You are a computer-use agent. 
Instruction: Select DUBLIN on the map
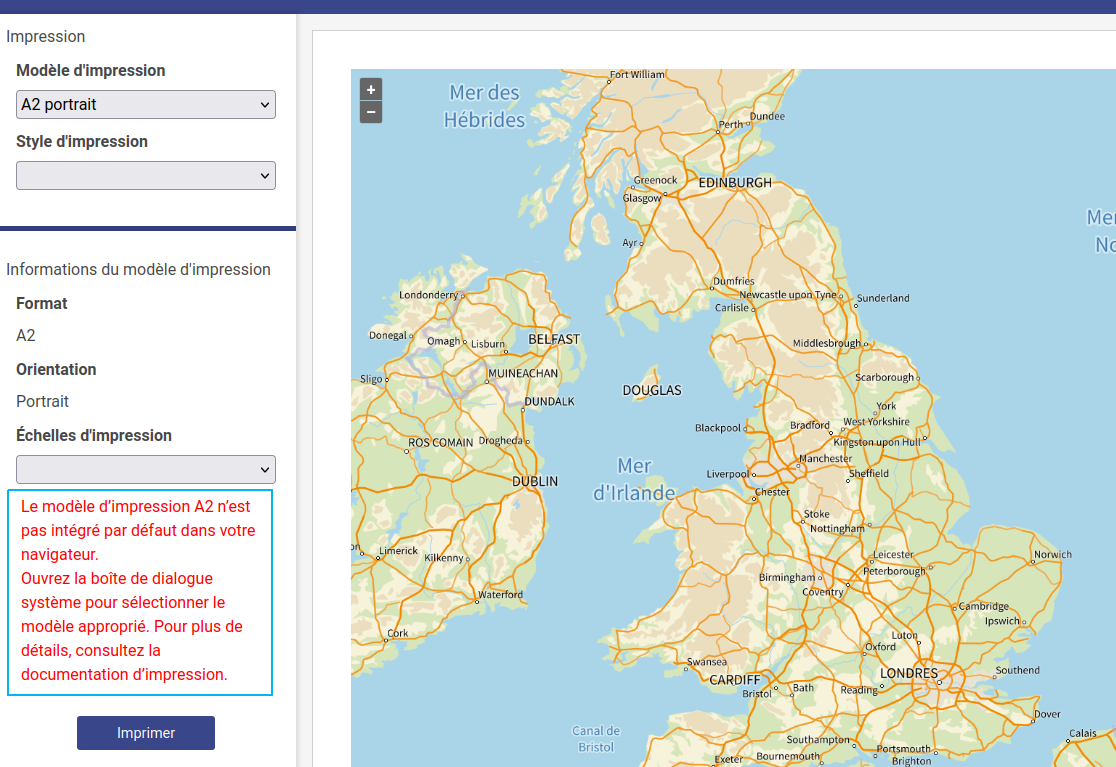[x=535, y=481]
